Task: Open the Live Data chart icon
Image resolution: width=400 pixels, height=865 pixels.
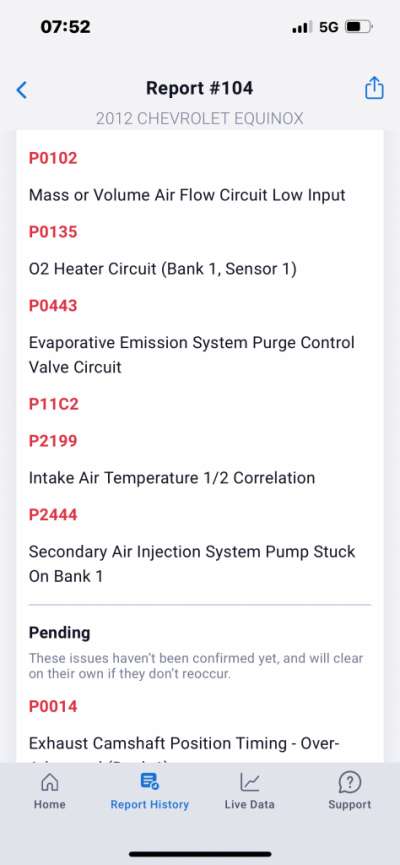Action: pyautogui.click(x=249, y=781)
